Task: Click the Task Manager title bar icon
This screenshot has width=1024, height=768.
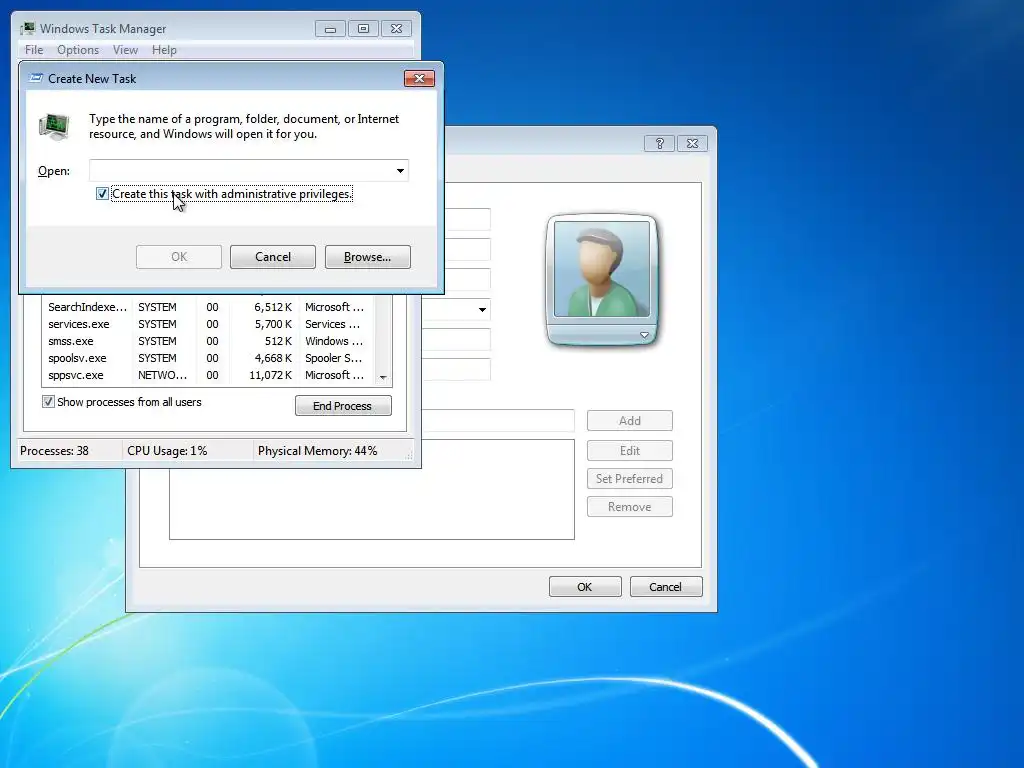Action: [27, 28]
